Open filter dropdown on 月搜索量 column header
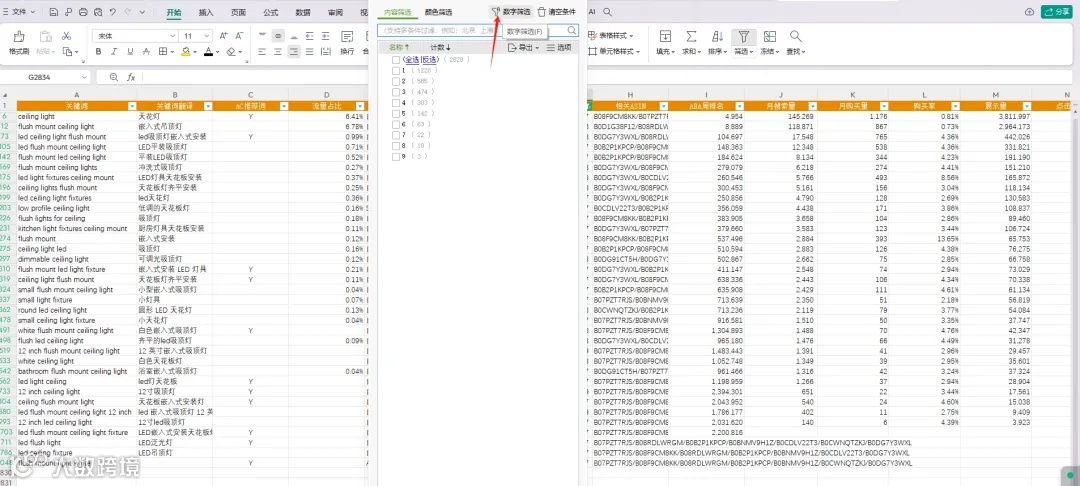This screenshot has height=486, width=1080. (812, 106)
